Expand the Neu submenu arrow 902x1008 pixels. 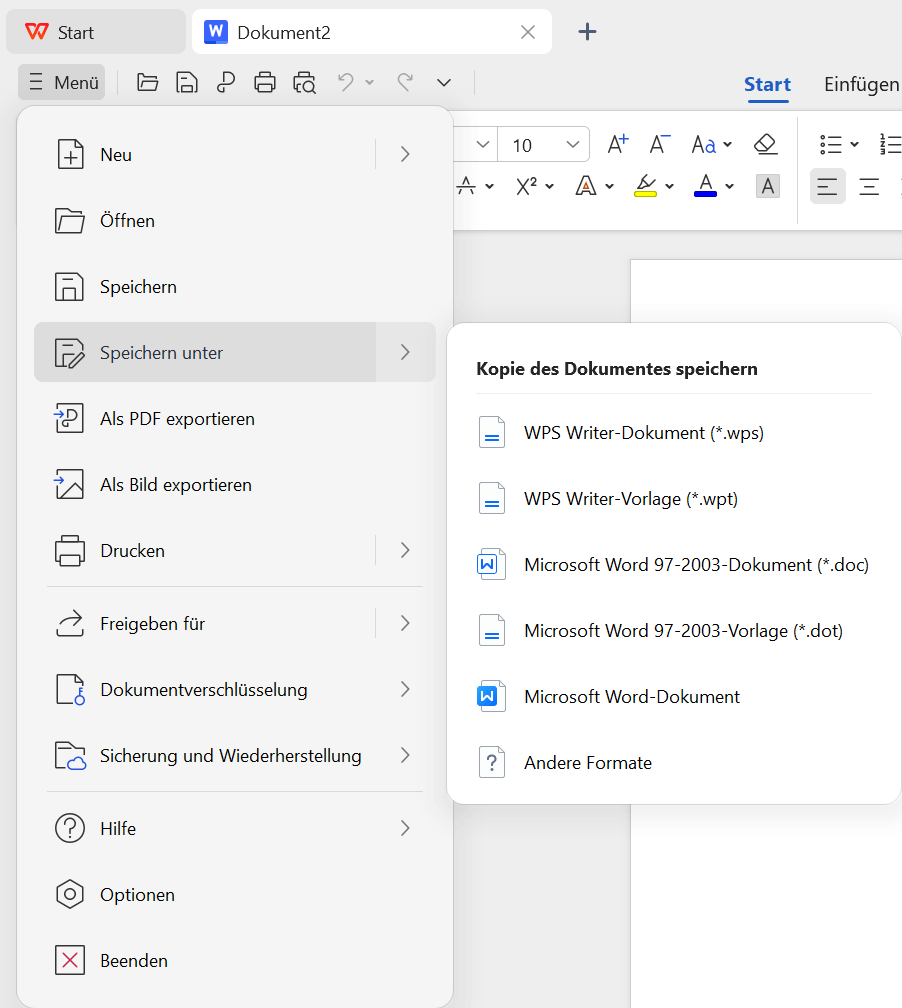click(405, 154)
